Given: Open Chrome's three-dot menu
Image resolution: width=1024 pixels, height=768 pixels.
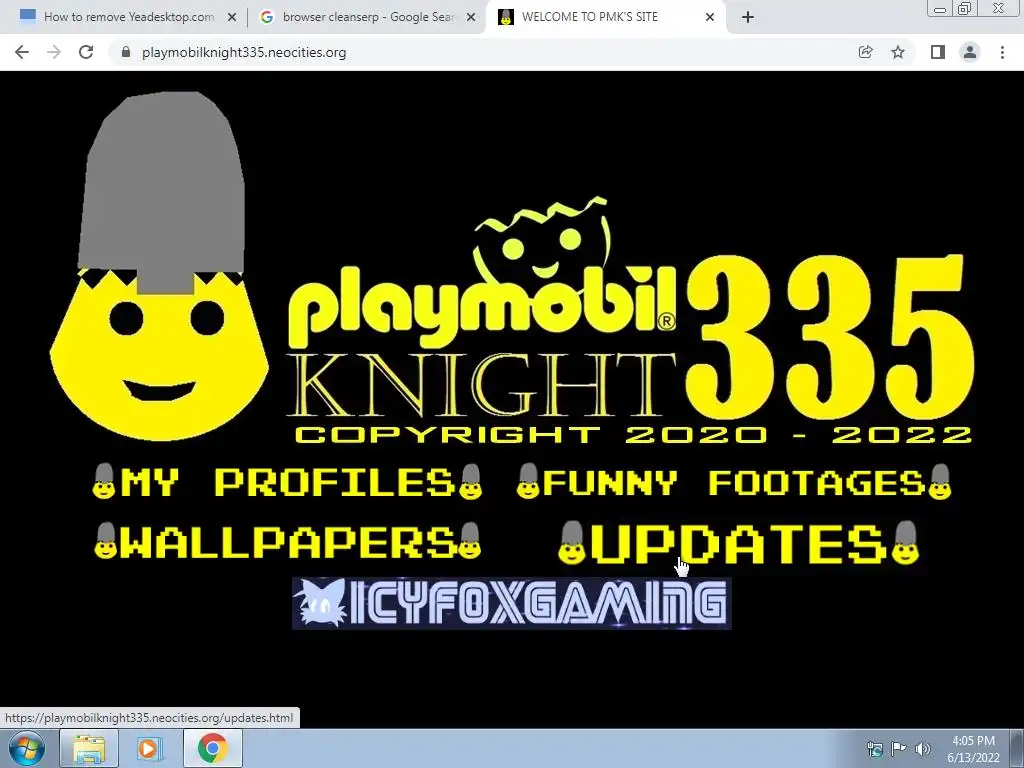Looking at the screenshot, I should click(x=1002, y=52).
